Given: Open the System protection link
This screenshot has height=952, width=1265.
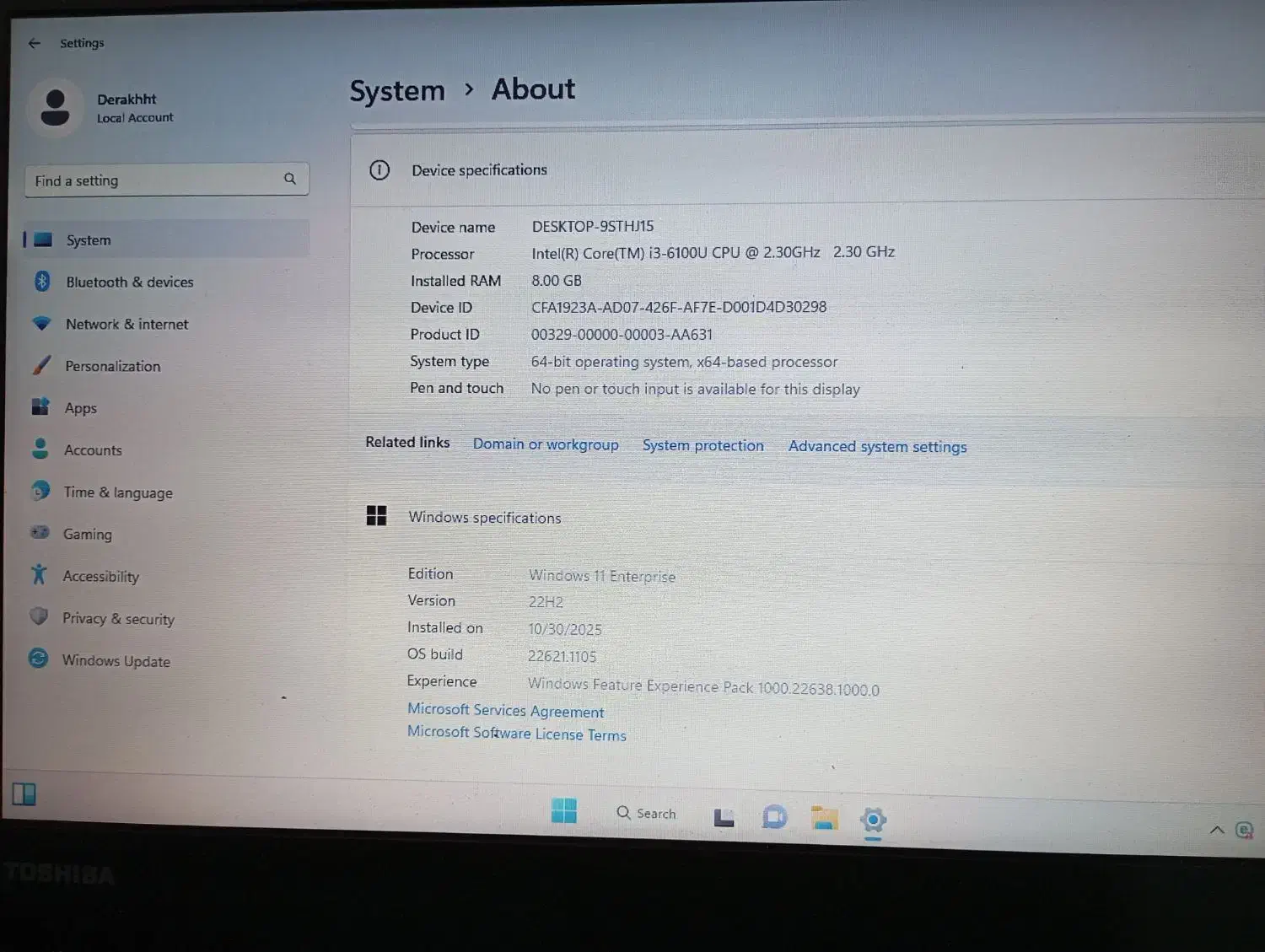Looking at the screenshot, I should (x=703, y=445).
